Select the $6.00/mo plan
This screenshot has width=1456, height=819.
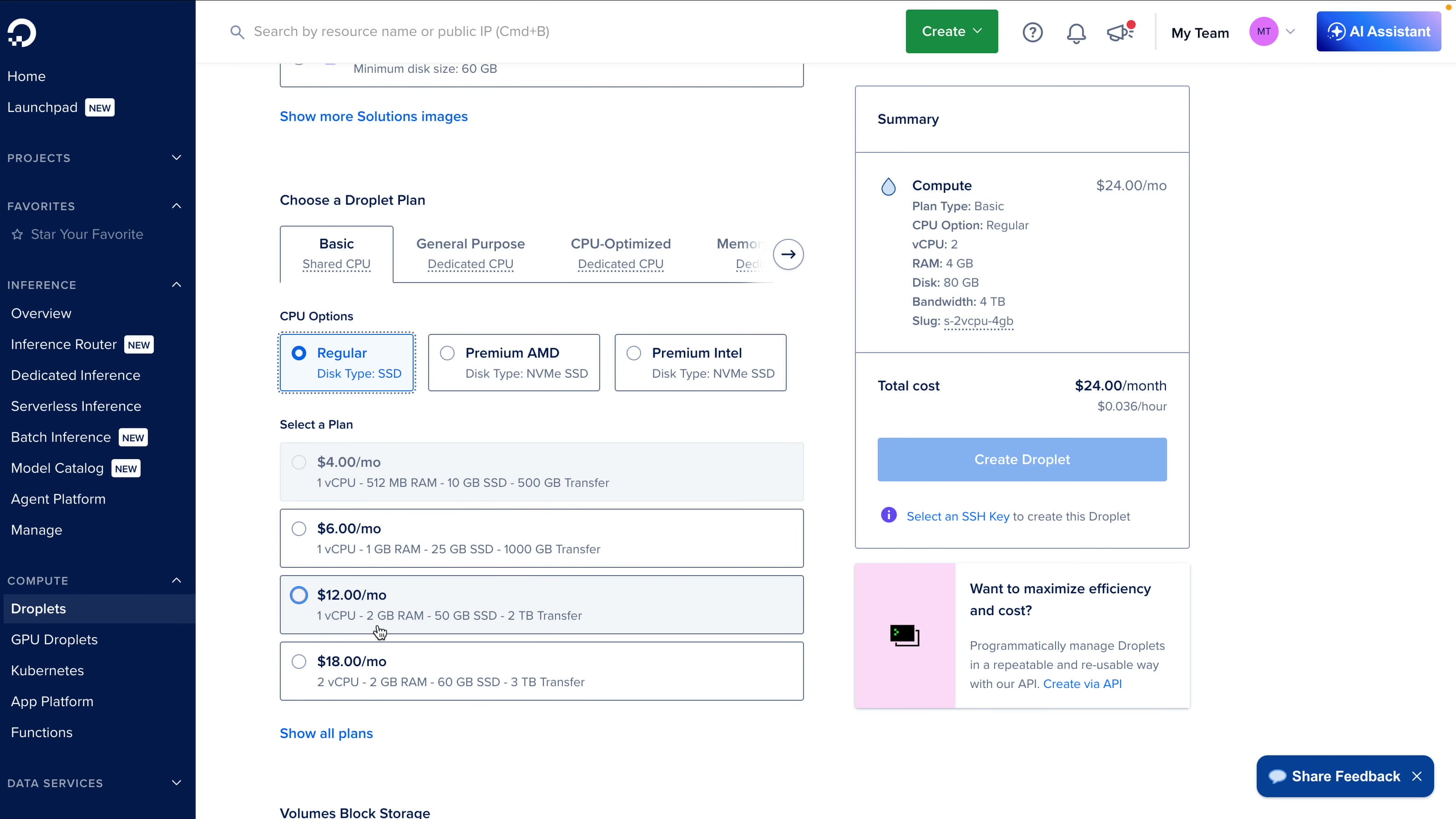pos(541,538)
